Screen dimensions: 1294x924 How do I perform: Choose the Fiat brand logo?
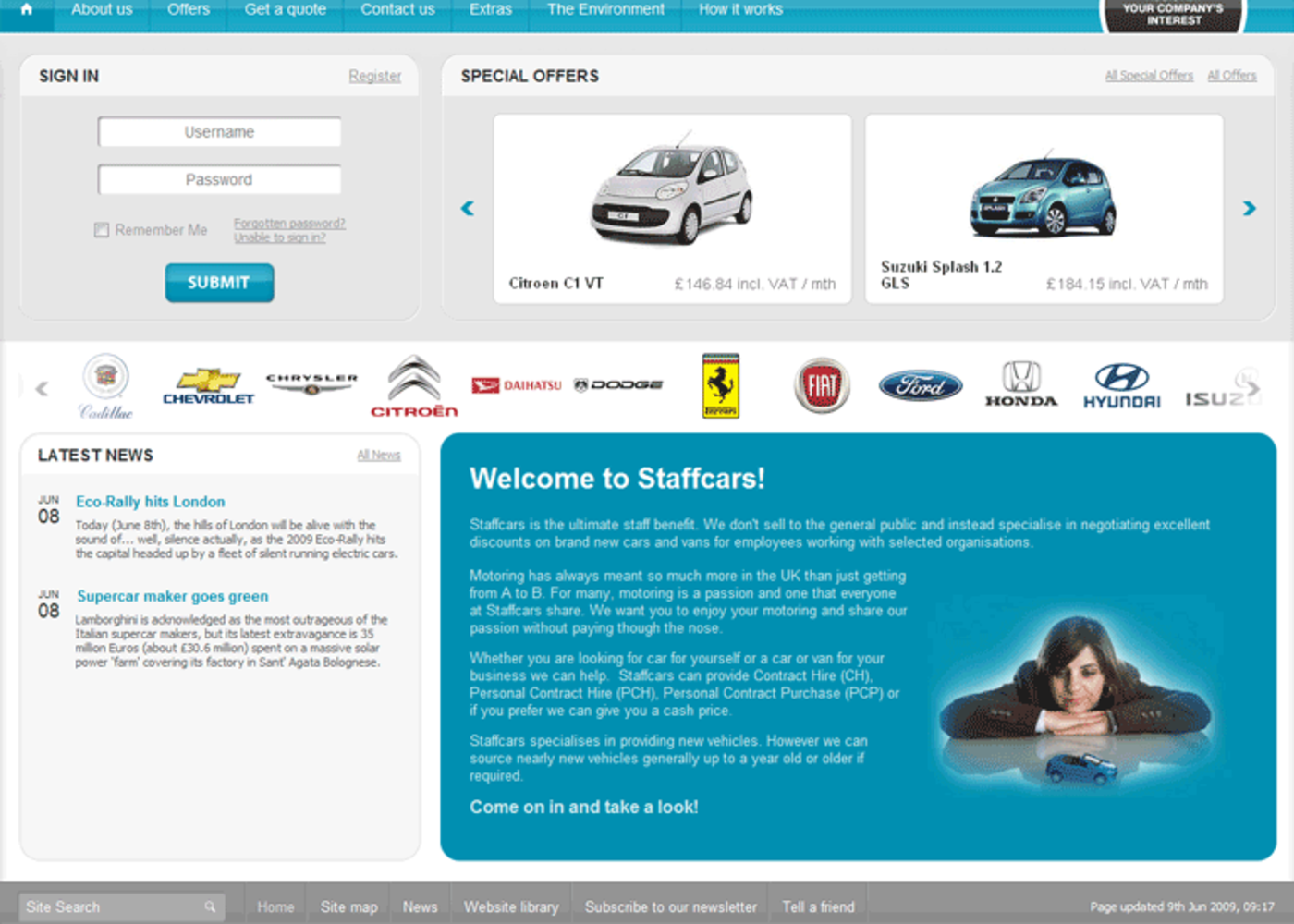[822, 385]
